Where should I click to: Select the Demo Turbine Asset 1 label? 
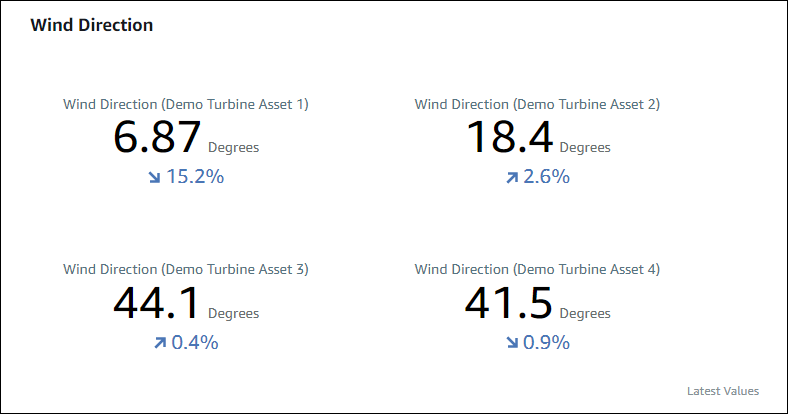coord(185,104)
